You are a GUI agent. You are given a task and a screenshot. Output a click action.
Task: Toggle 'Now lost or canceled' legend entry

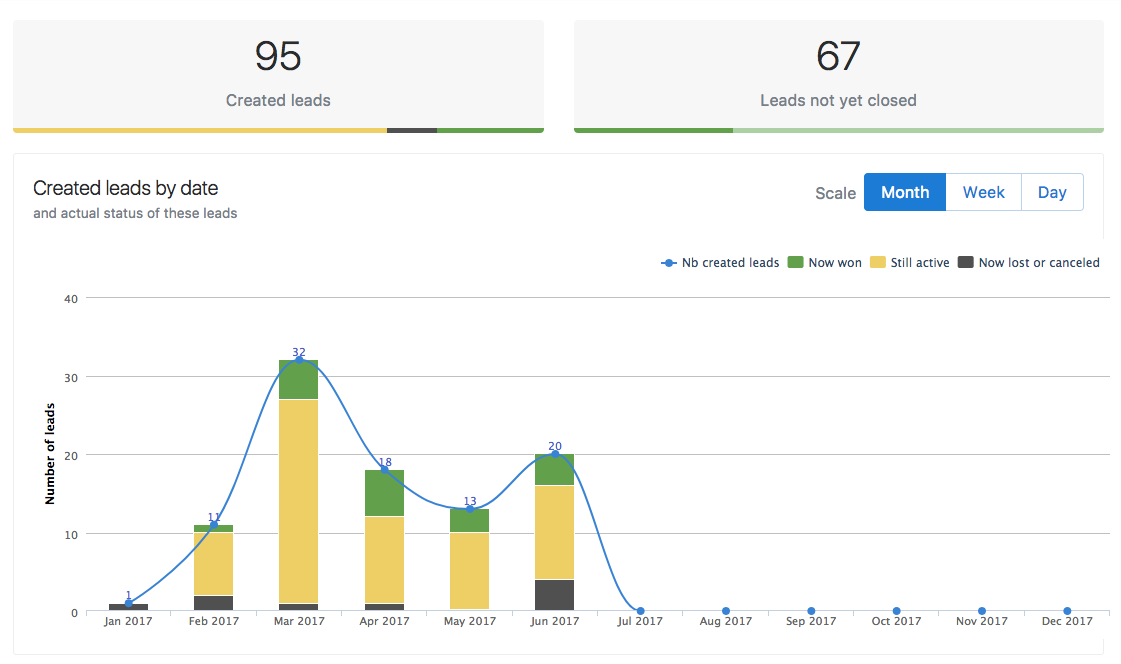click(1029, 263)
